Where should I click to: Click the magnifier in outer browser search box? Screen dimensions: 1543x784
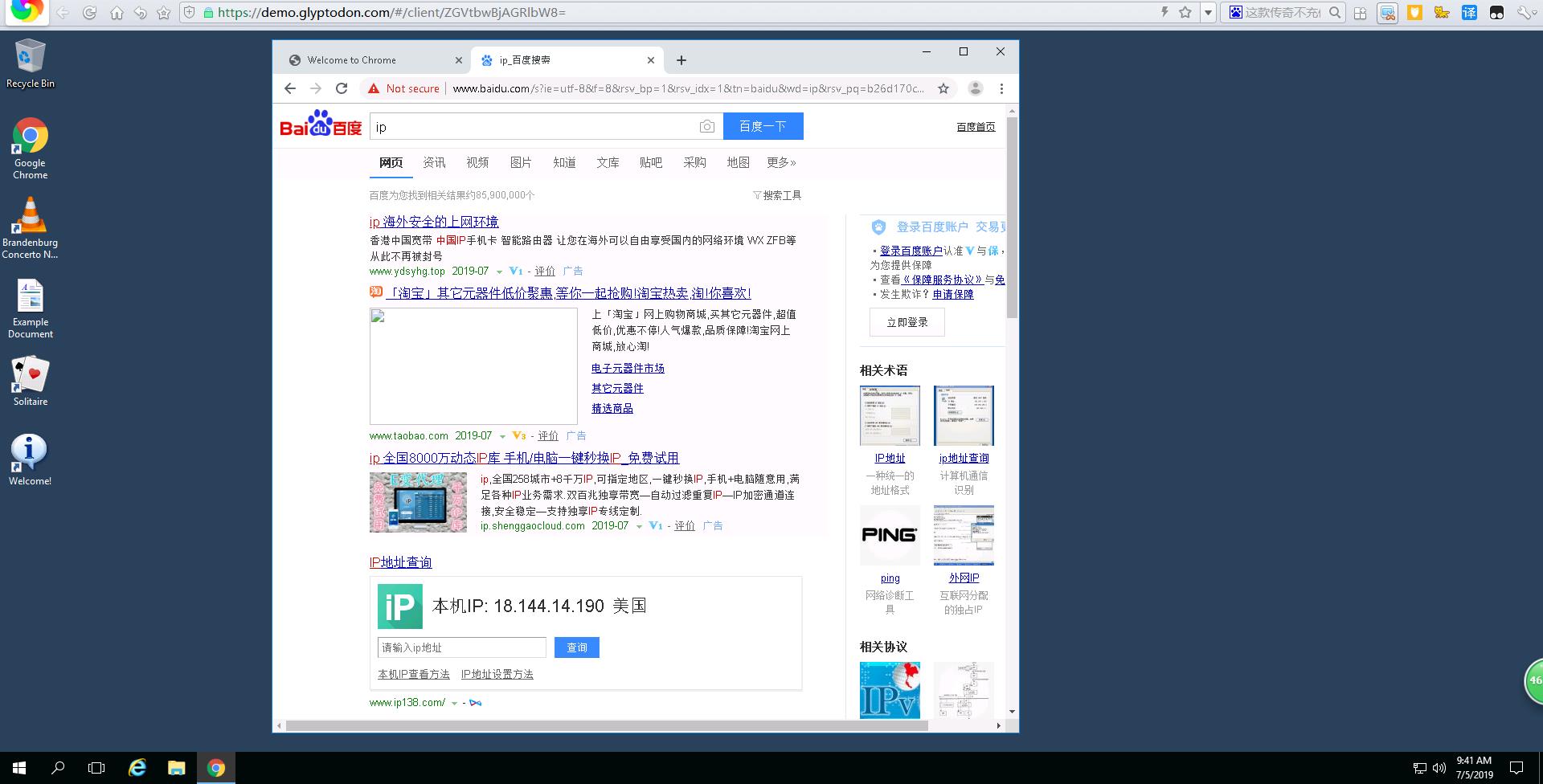pos(1335,12)
